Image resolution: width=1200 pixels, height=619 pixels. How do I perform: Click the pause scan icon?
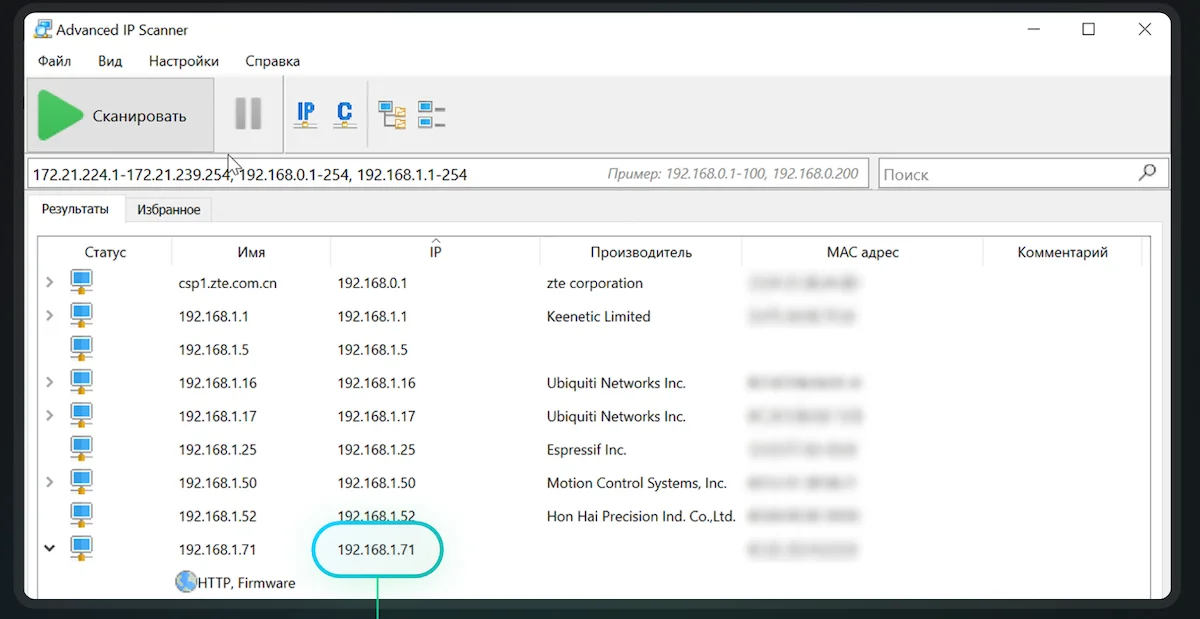[248, 114]
